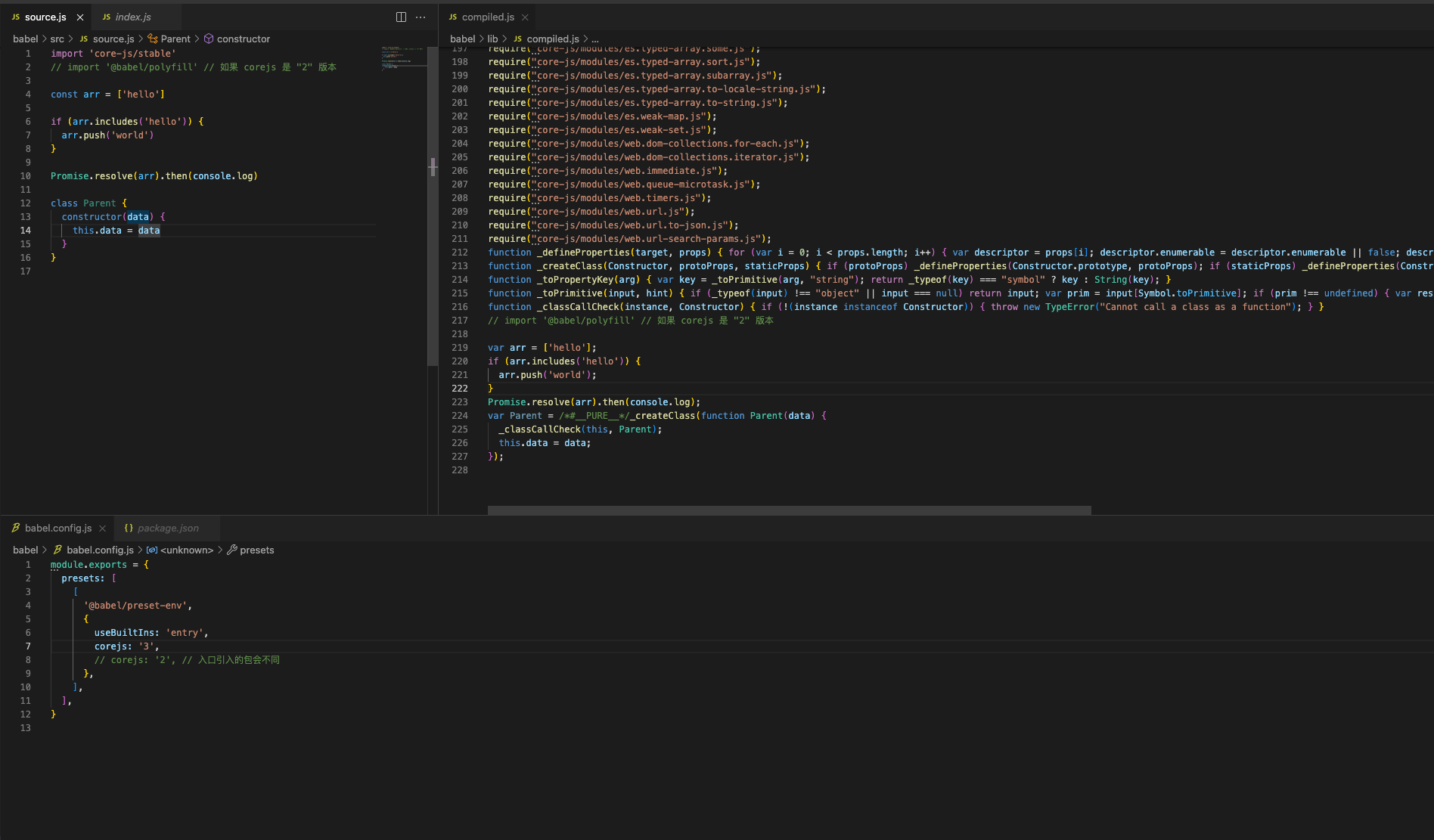Close the source.js tab
The height and width of the screenshot is (840, 1434).
tap(80, 17)
